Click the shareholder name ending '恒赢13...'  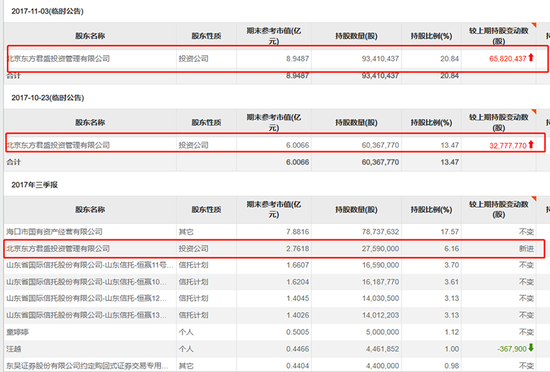(86, 315)
